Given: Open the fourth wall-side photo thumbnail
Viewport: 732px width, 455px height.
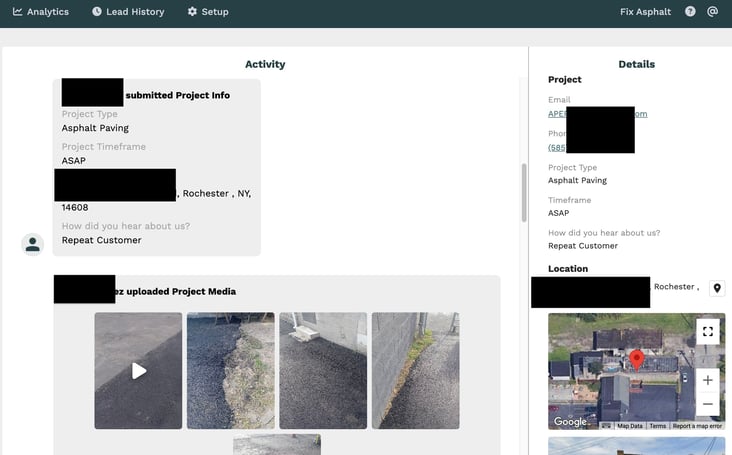Looking at the screenshot, I should 415,371.
